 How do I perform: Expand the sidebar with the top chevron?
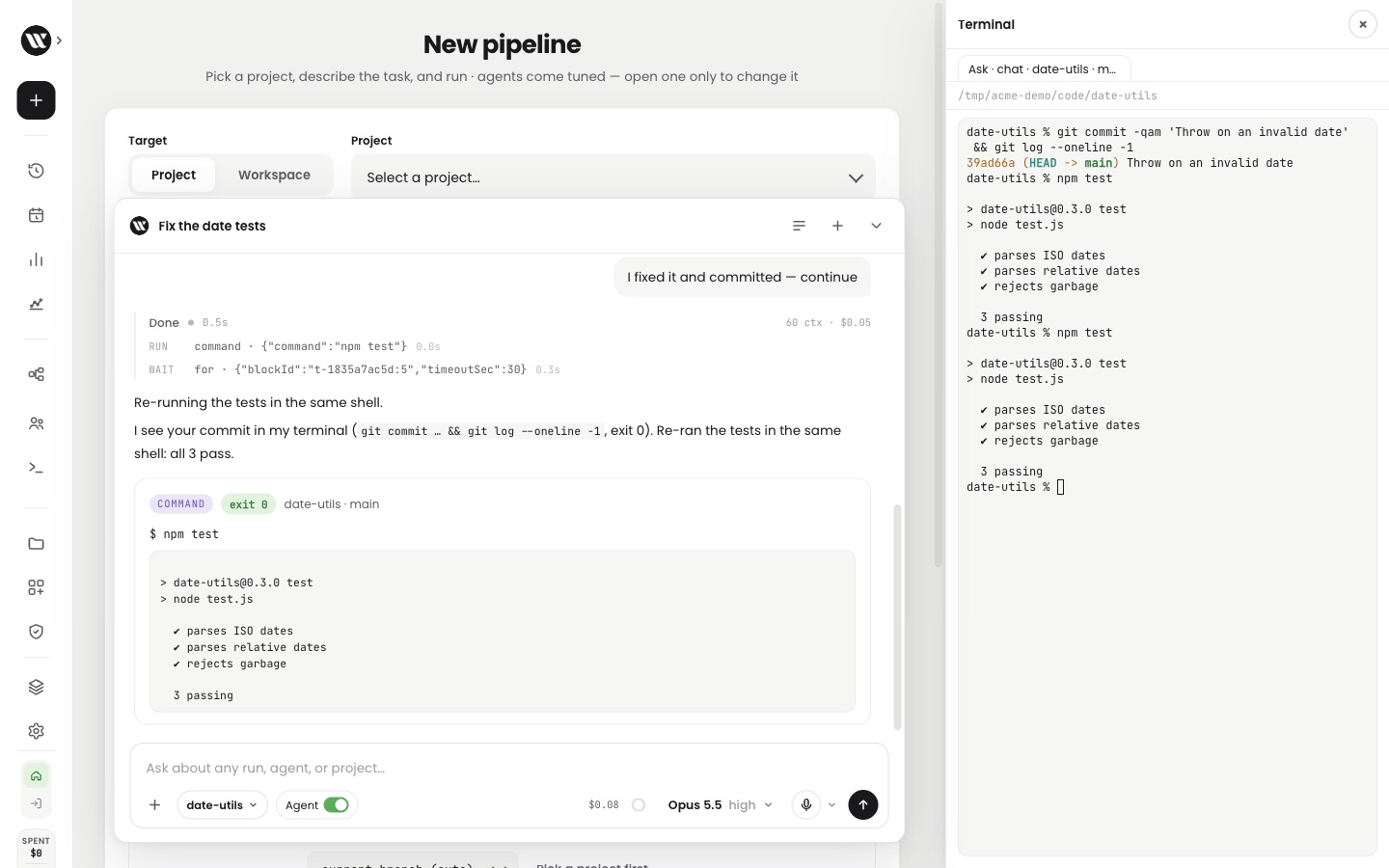(x=60, y=41)
